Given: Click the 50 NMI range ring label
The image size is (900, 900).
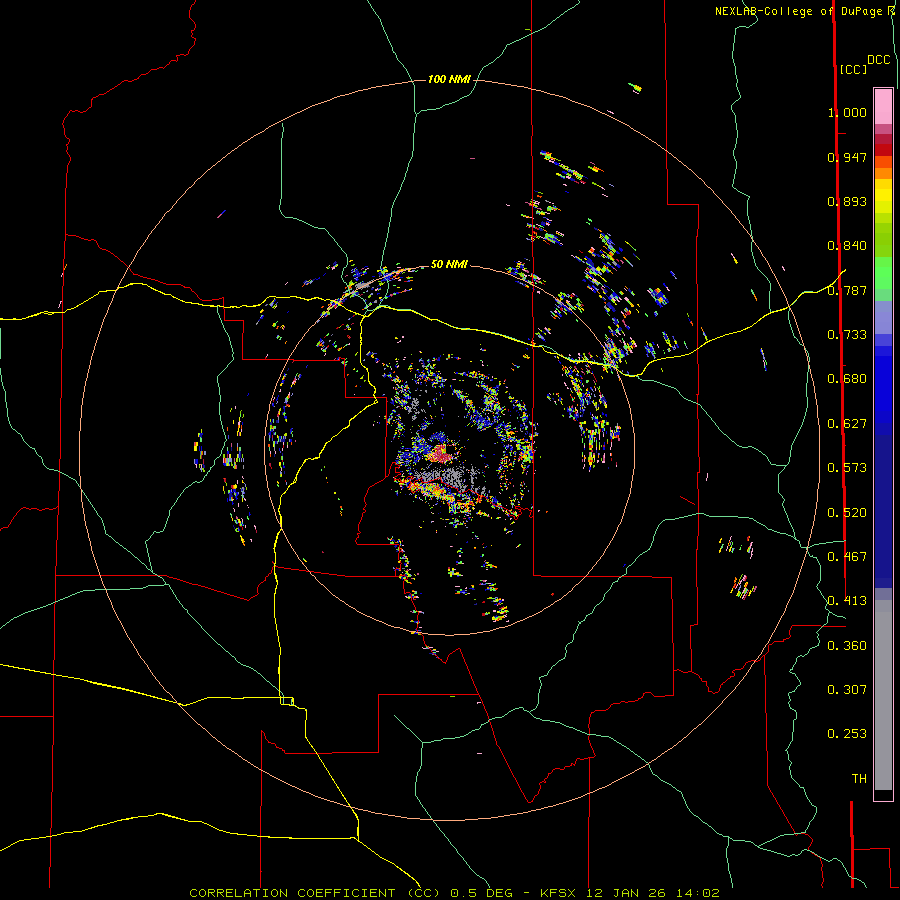Looking at the screenshot, I should (449, 264).
